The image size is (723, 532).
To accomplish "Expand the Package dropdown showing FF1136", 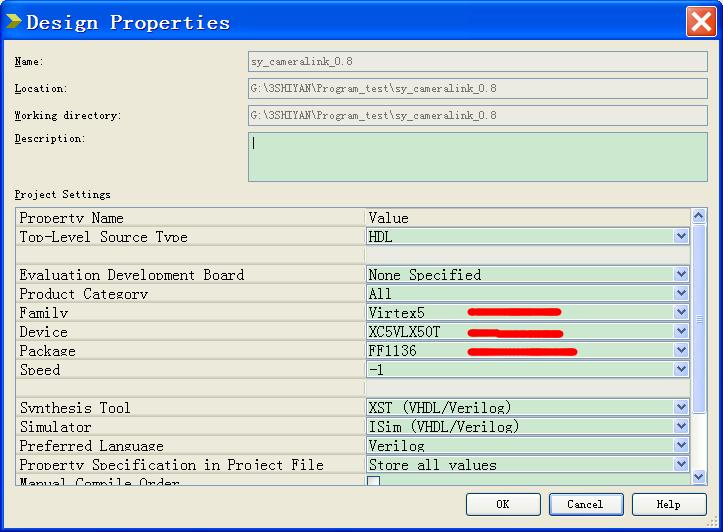I will pos(681,350).
